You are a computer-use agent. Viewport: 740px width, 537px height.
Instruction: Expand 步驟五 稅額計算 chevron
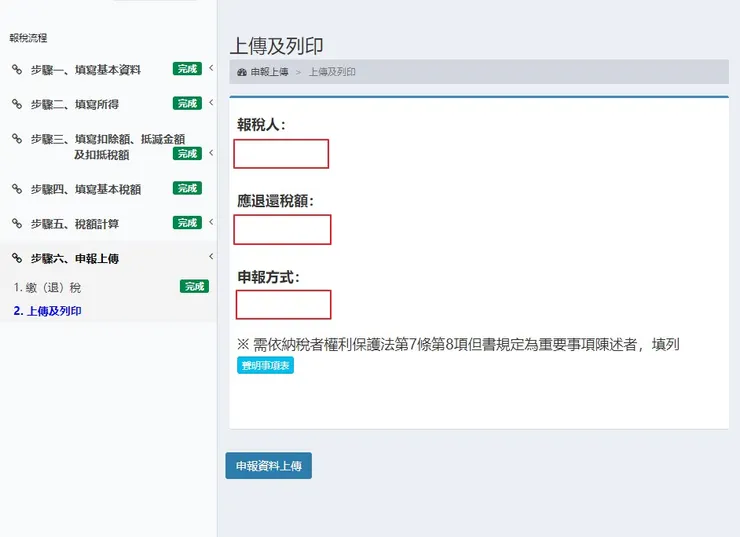pos(211,222)
